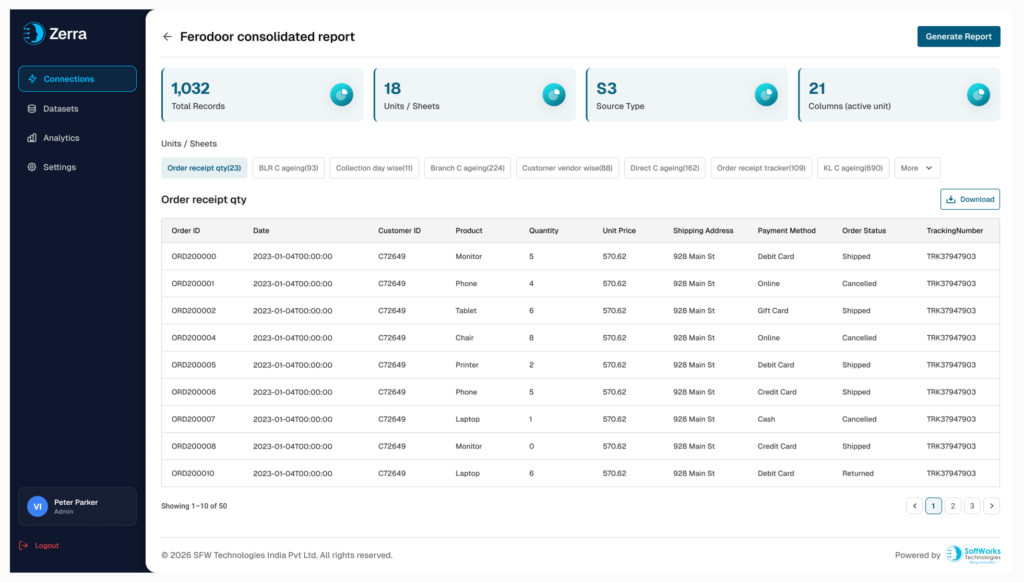The image size is (1024, 582).
Task: Click the Total Records pie chart icon
Action: 342,95
